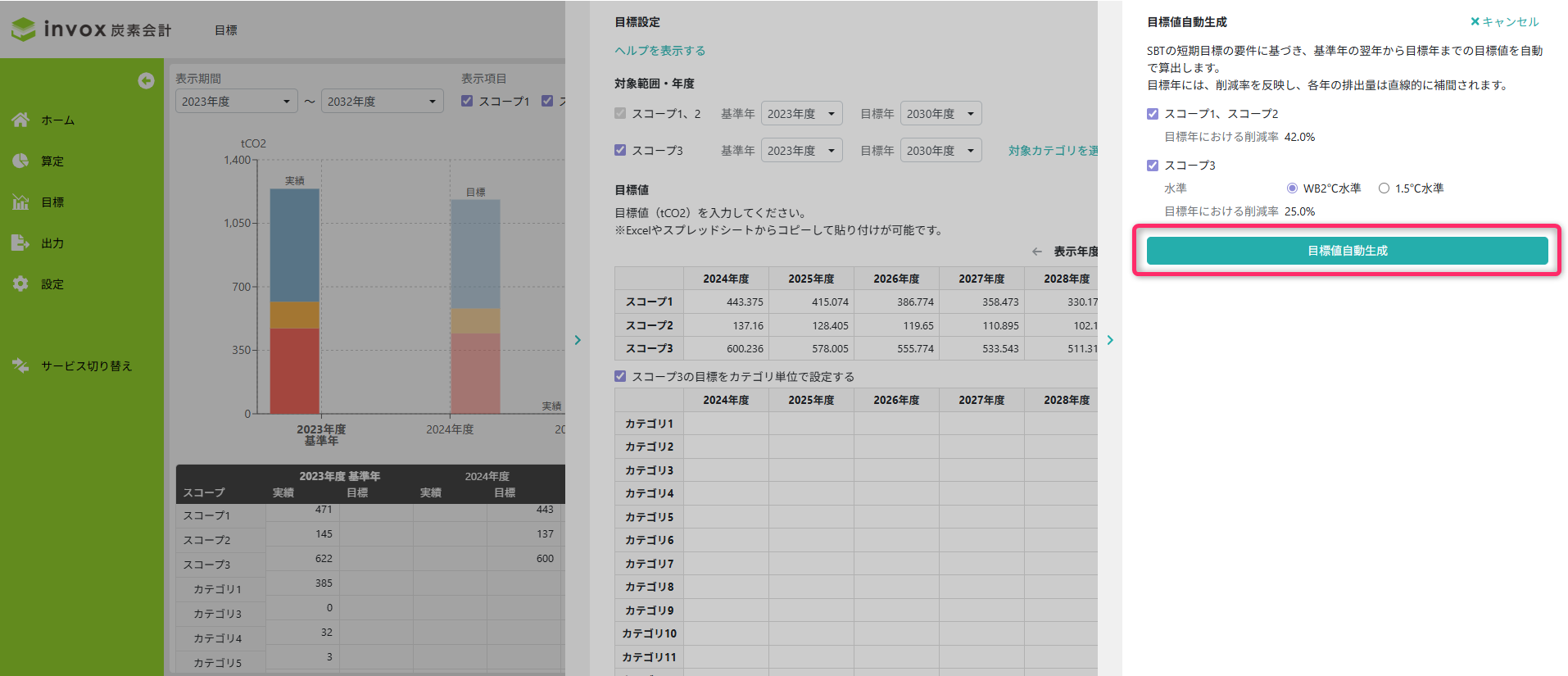Click the 出力 export icon
Image resolution: width=1568 pixels, height=676 pixels.
coord(20,243)
